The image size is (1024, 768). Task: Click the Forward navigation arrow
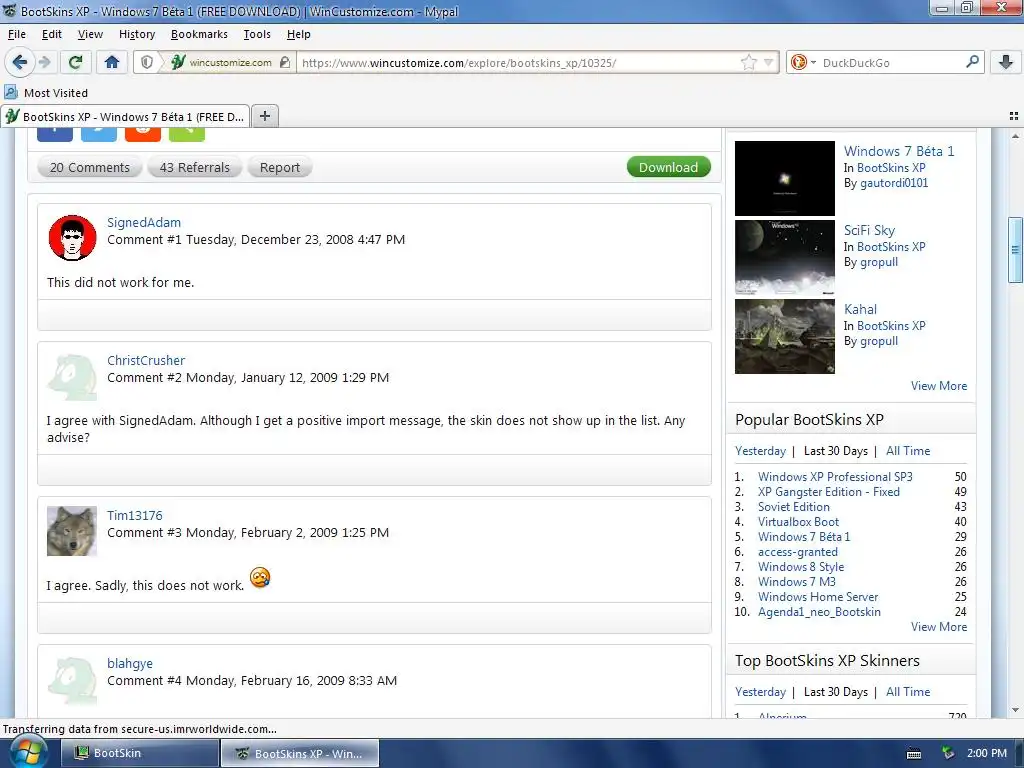pyautogui.click(x=45, y=63)
